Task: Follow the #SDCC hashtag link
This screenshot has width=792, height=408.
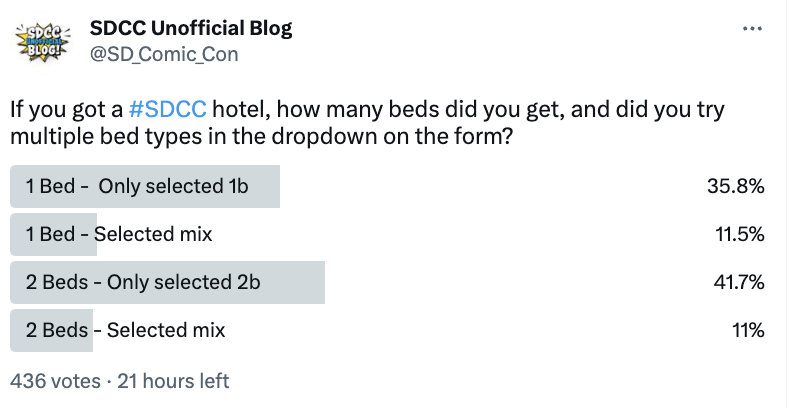Action: click(x=168, y=109)
